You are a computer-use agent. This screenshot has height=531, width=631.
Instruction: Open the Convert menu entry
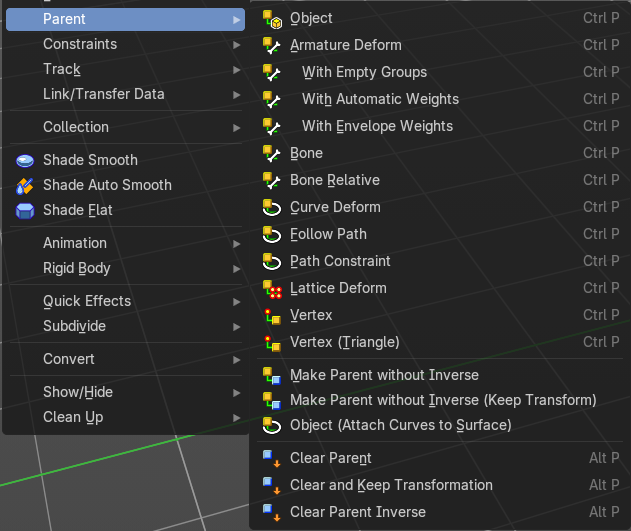(x=126, y=359)
